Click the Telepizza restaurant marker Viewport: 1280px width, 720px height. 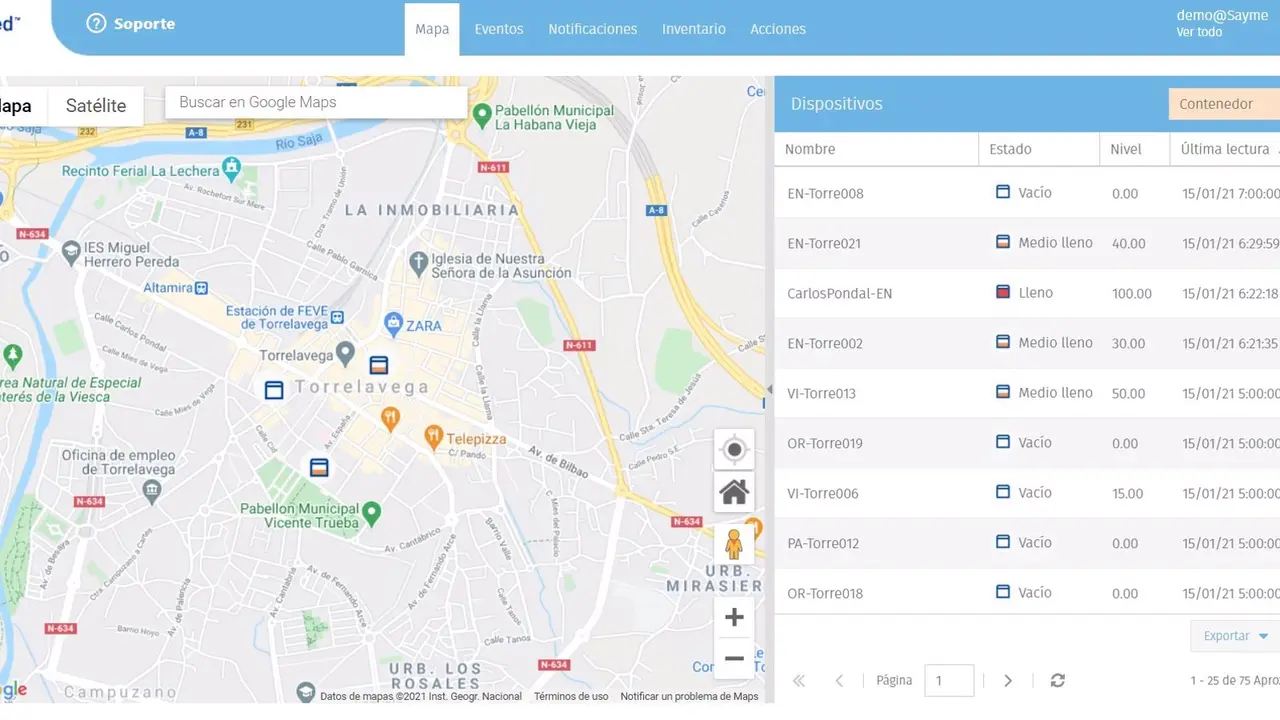coord(434,435)
